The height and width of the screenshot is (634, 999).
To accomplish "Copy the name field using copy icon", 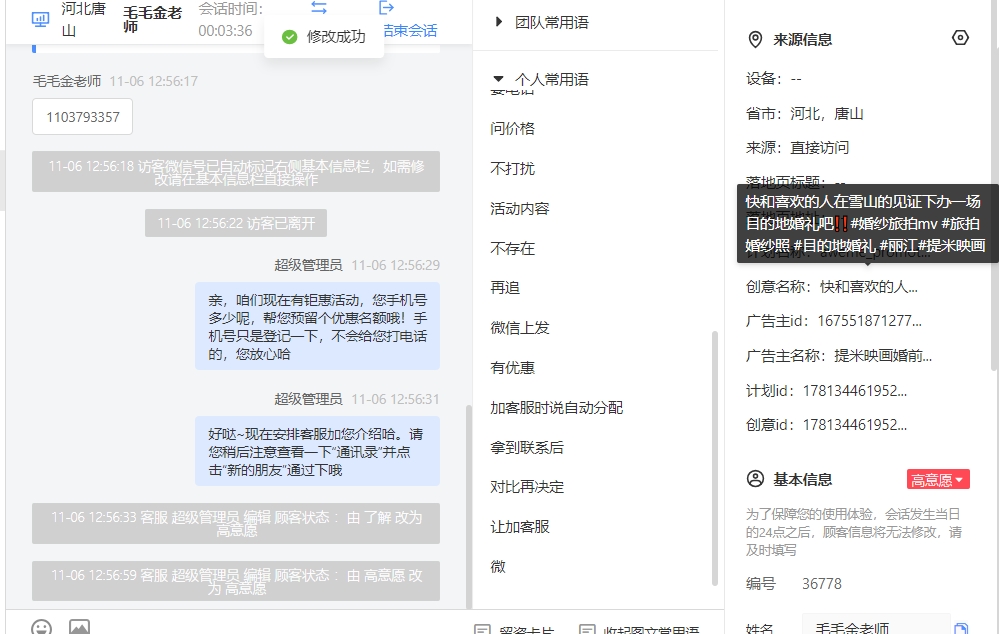I will pos(961,628).
